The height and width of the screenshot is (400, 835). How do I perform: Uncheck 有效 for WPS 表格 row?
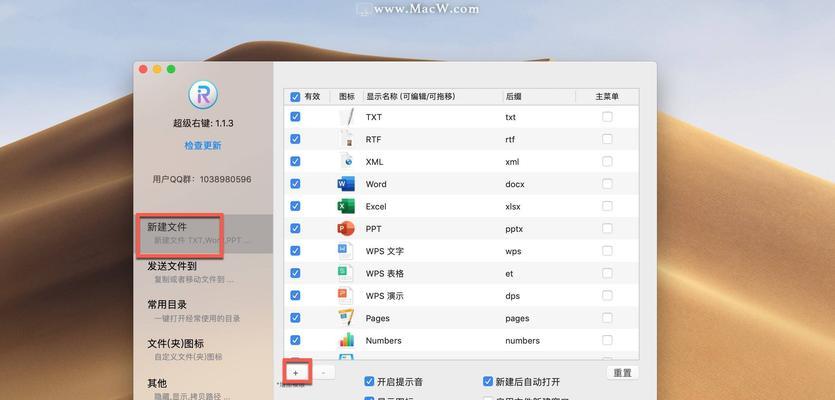[295, 273]
